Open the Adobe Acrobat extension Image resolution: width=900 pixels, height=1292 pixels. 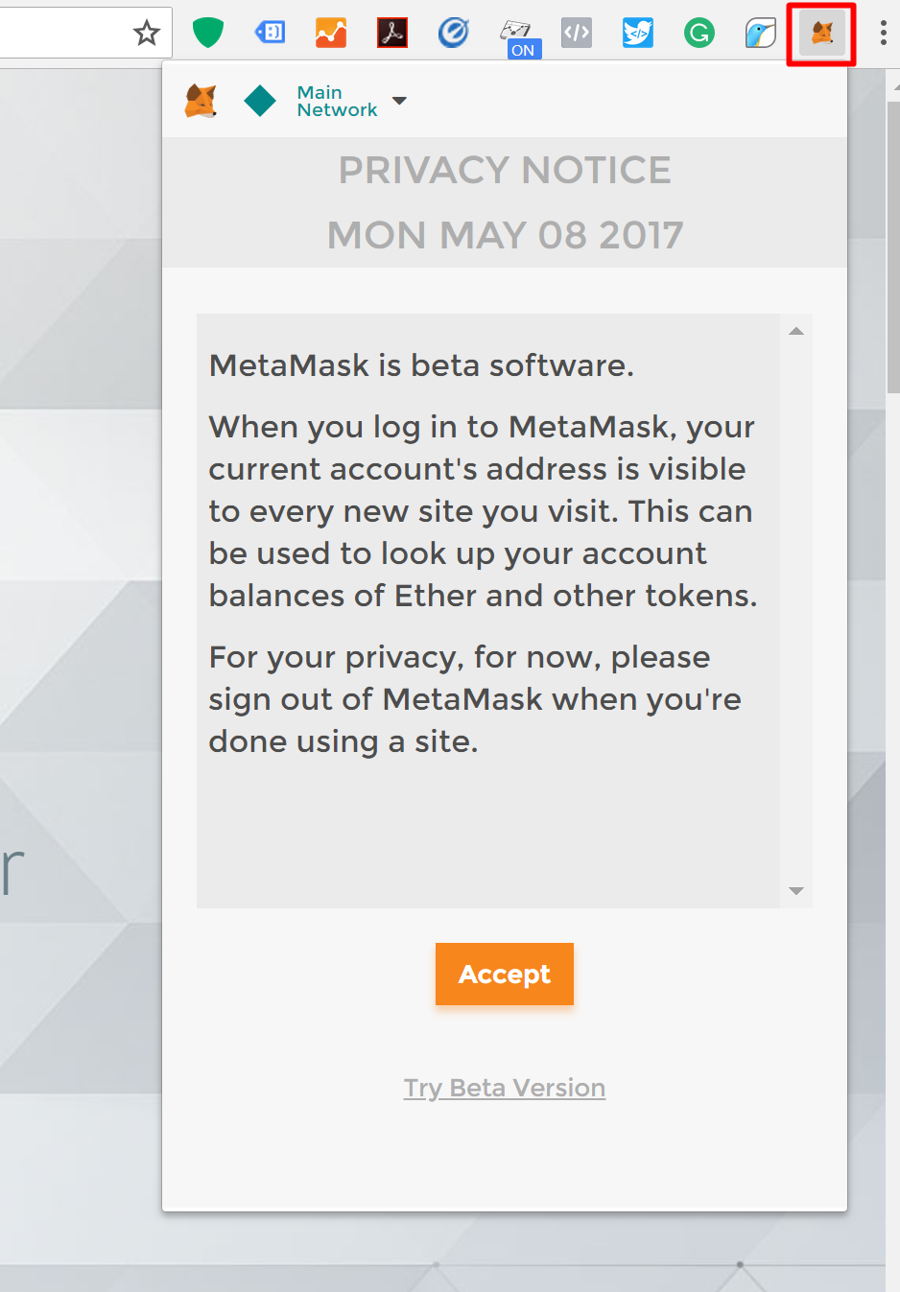(x=392, y=33)
